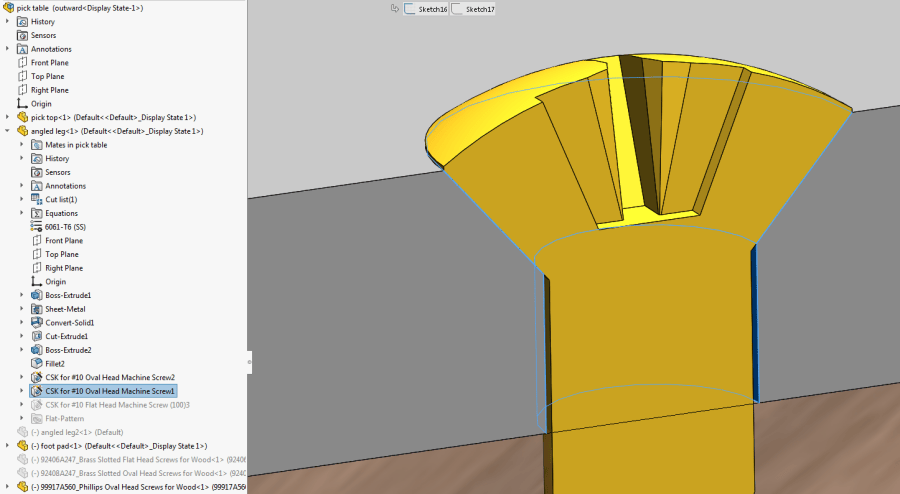900x494 pixels.
Task: Click the 6061-T6 (SS) material icon
Action: point(36,227)
